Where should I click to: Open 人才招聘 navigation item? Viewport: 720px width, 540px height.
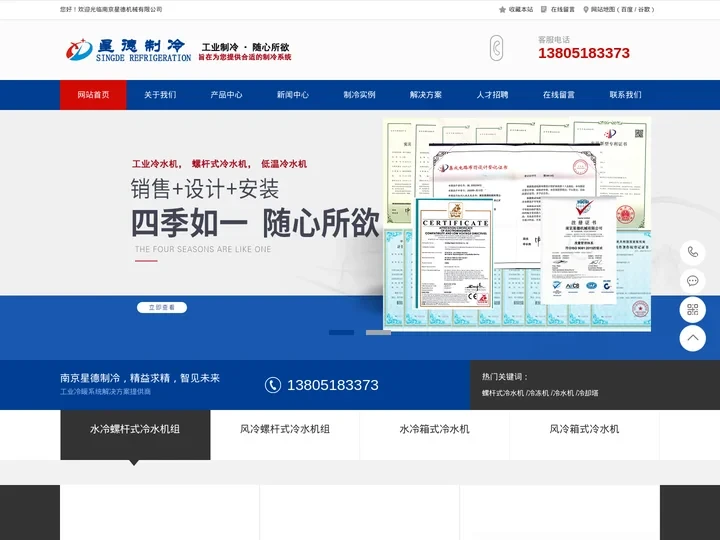point(492,95)
